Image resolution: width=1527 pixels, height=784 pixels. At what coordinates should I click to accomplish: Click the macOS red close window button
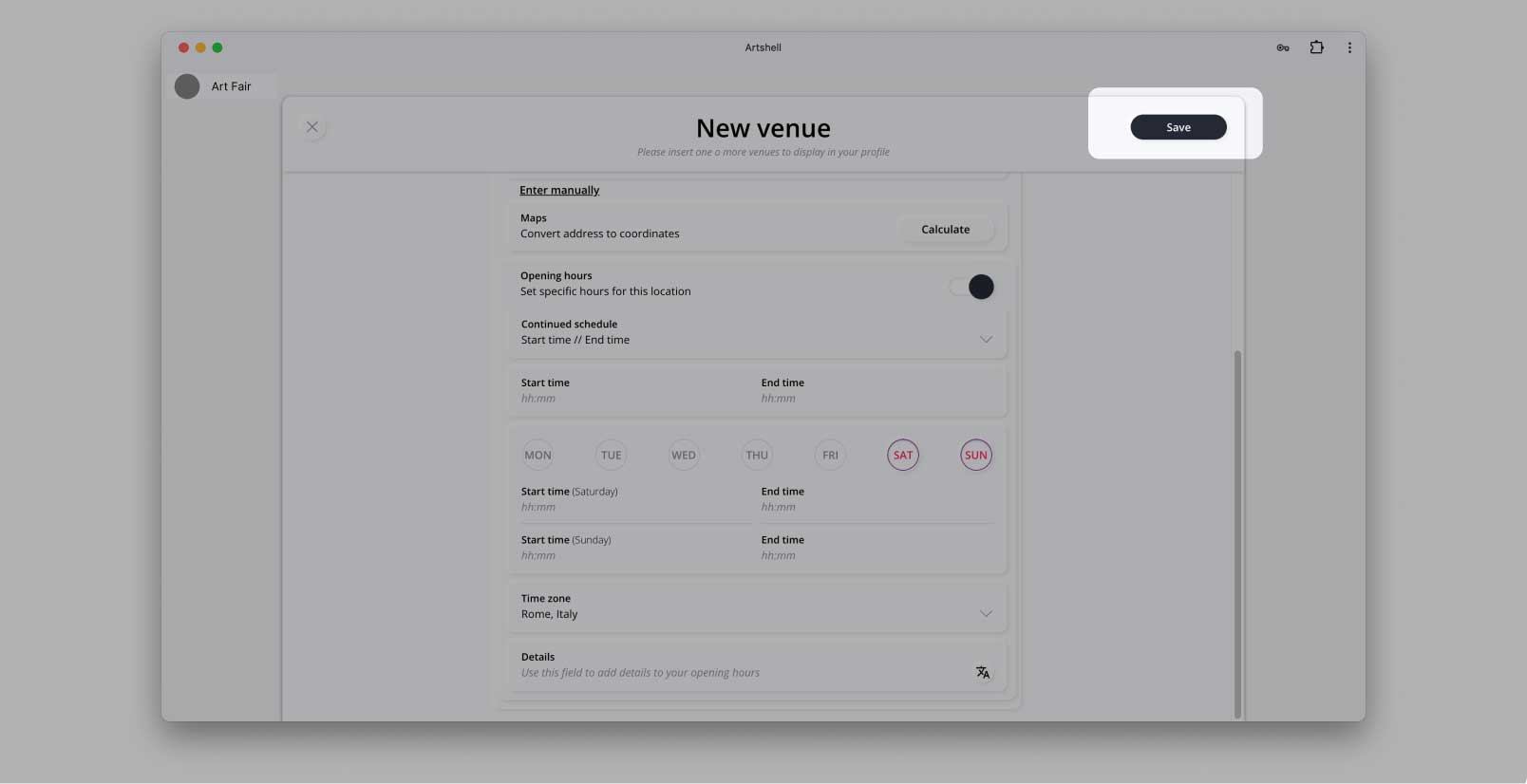pos(183,47)
